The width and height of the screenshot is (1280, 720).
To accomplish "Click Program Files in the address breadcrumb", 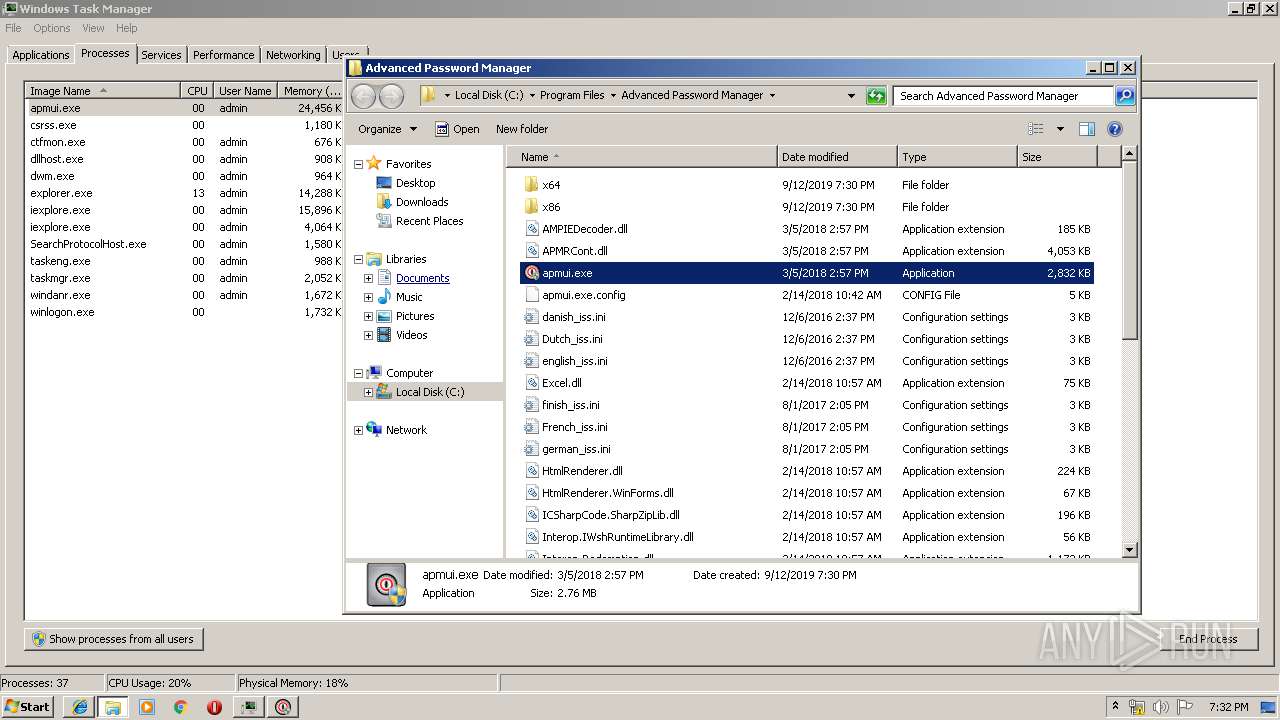I will [x=572, y=96].
